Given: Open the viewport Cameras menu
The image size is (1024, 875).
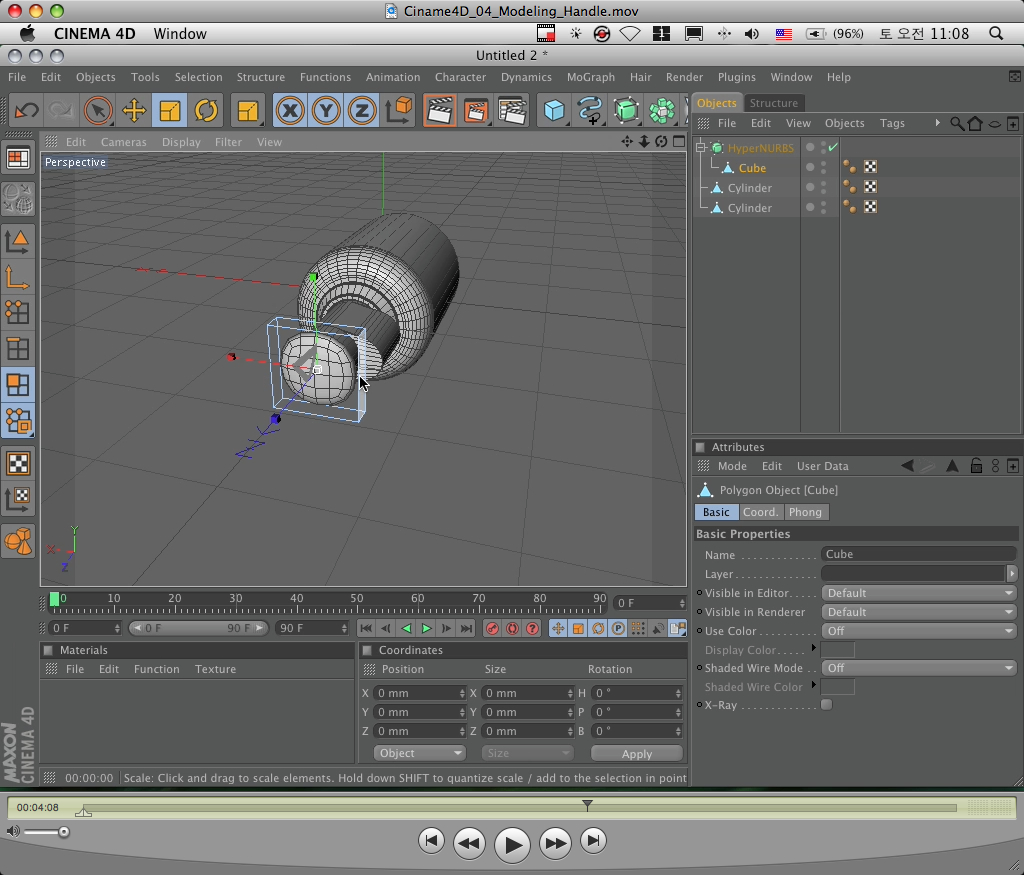Looking at the screenshot, I should (123, 142).
